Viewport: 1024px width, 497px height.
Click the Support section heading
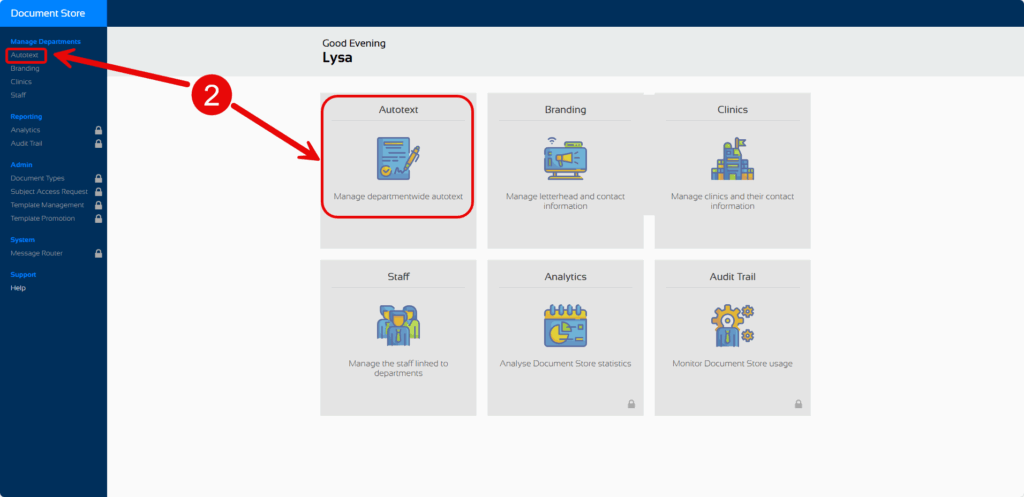coord(24,275)
